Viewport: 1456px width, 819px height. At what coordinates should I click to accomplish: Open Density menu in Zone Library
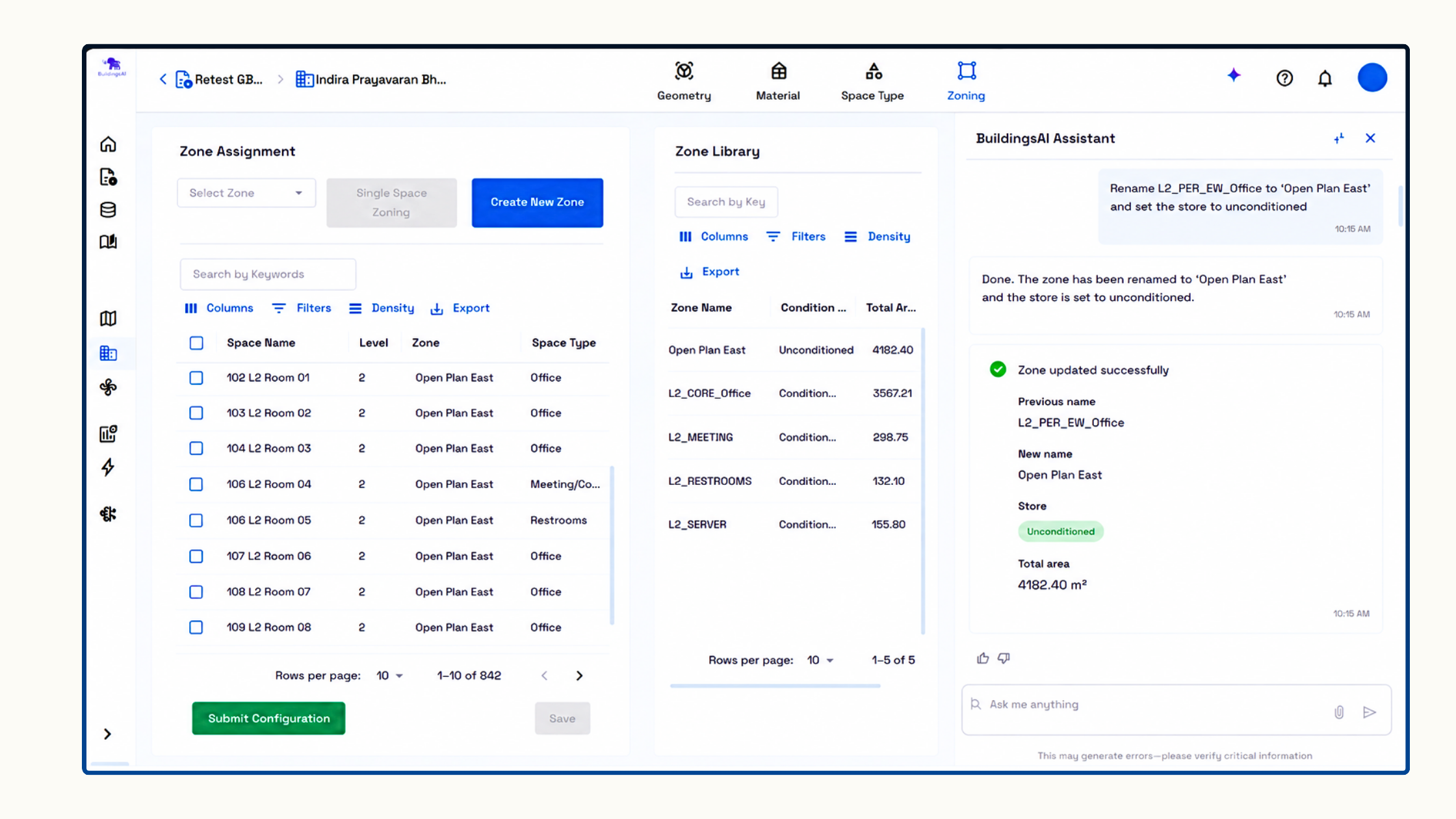click(x=877, y=237)
